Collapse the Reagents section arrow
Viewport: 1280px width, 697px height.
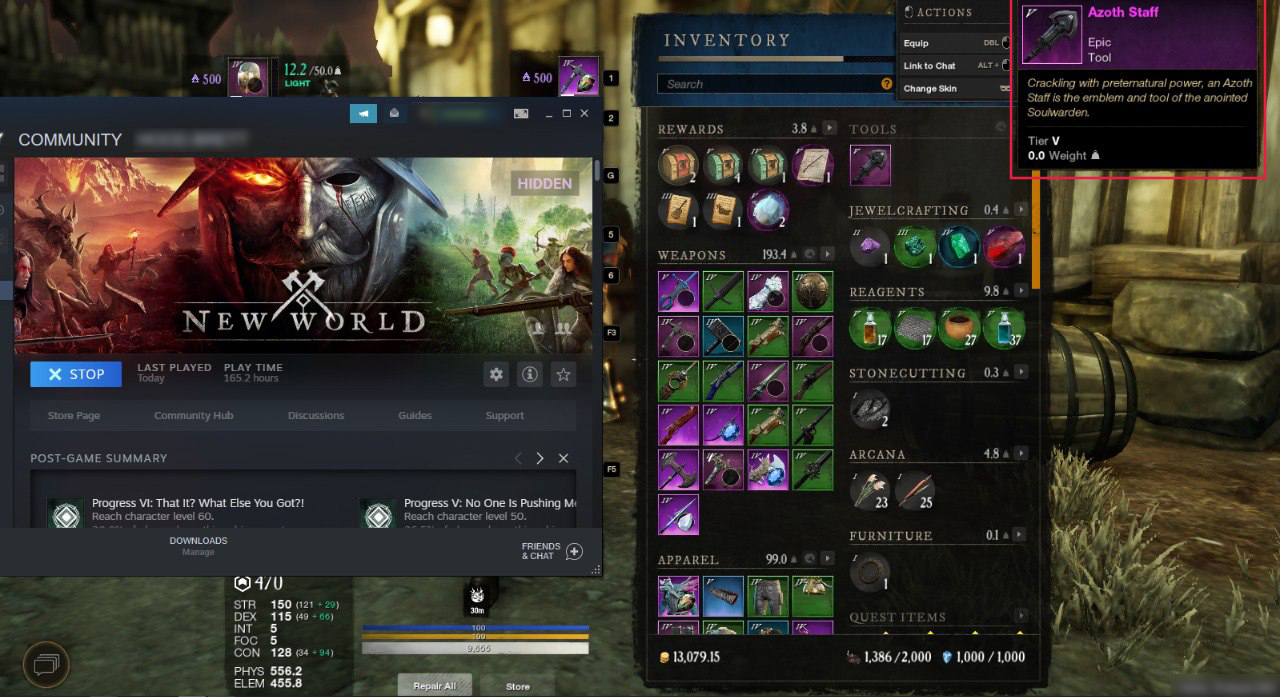click(x=1021, y=291)
